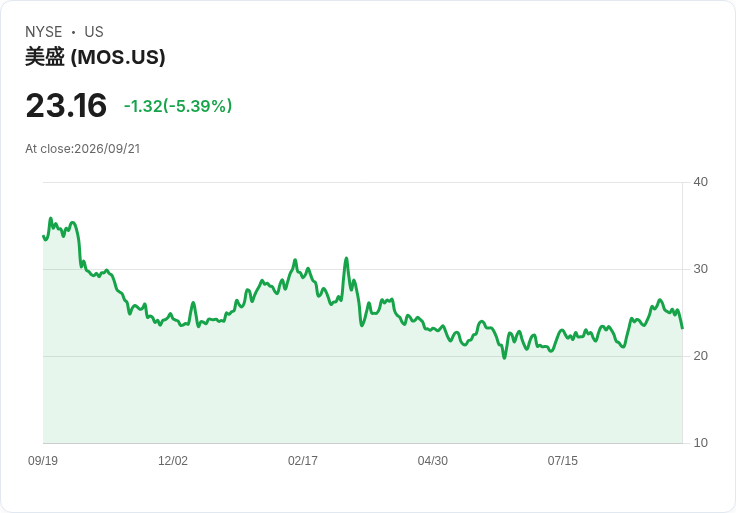
Task: Click the lowest dip of the price line
Action: pos(505,358)
